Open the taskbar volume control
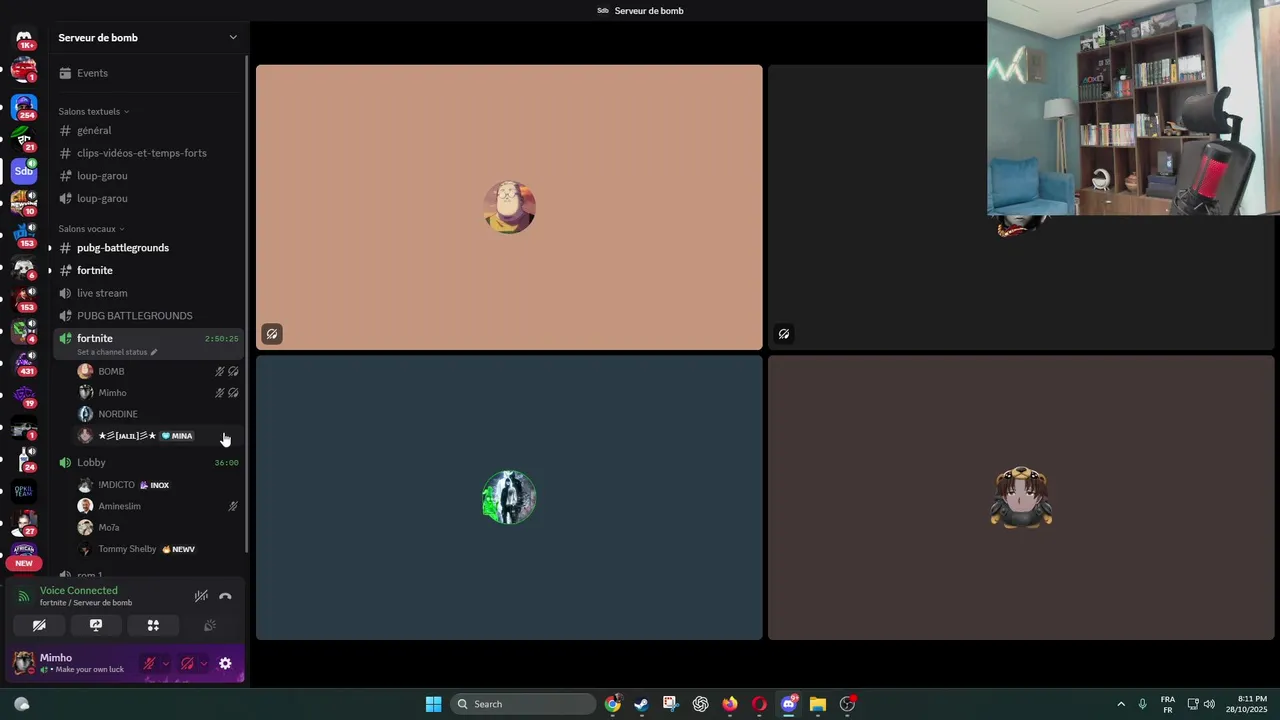The height and width of the screenshot is (720, 1280). pyautogui.click(x=1209, y=704)
